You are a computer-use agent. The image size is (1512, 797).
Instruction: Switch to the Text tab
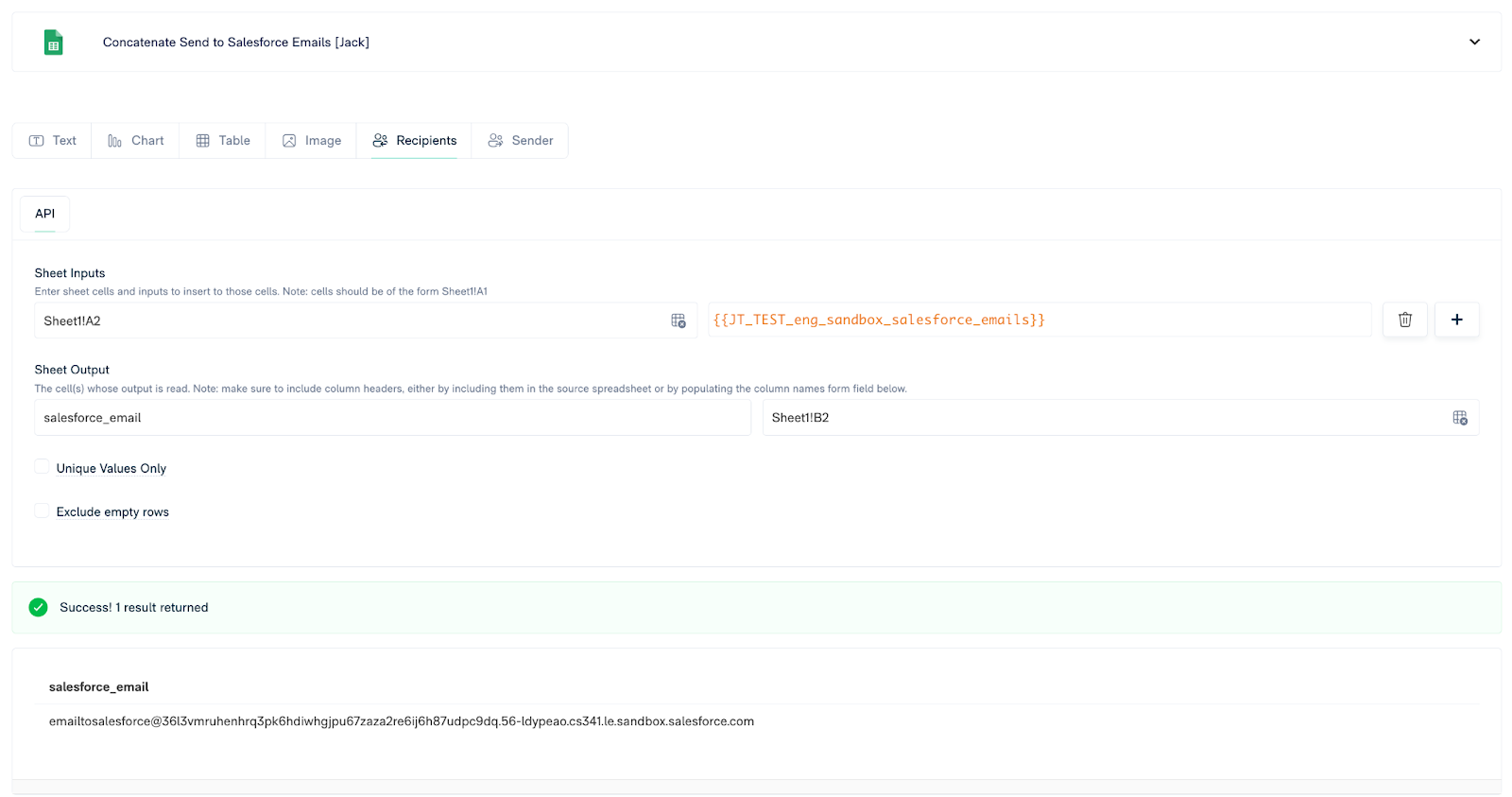click(x=53, y=141)
